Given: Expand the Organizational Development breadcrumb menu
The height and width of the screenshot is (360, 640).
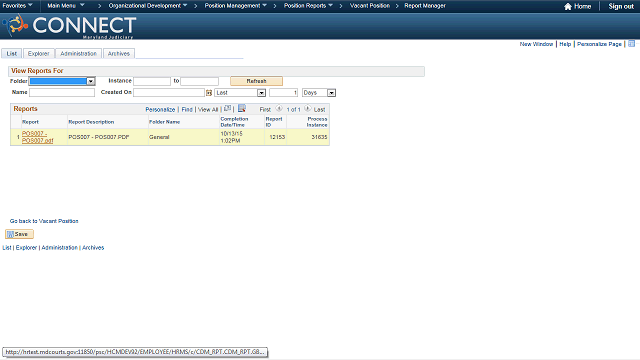Looking at the screenshot, I should [x=148, y=6].
